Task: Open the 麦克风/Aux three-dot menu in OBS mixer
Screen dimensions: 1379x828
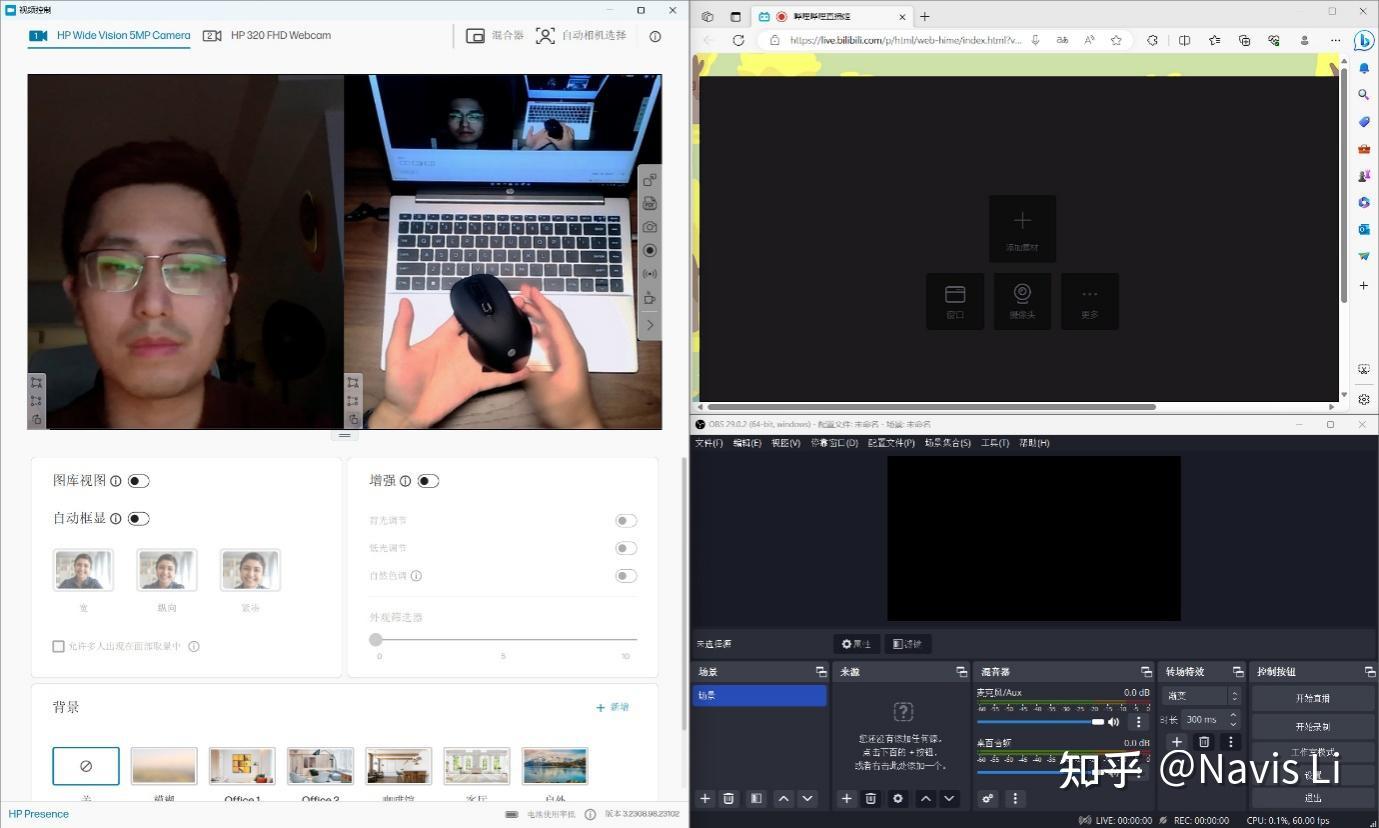Action: point(1138,722)
